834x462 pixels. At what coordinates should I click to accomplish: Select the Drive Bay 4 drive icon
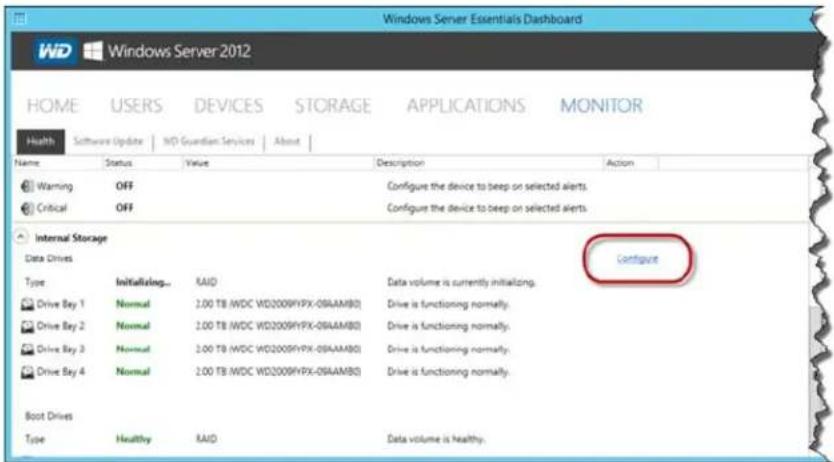point(27,372)
